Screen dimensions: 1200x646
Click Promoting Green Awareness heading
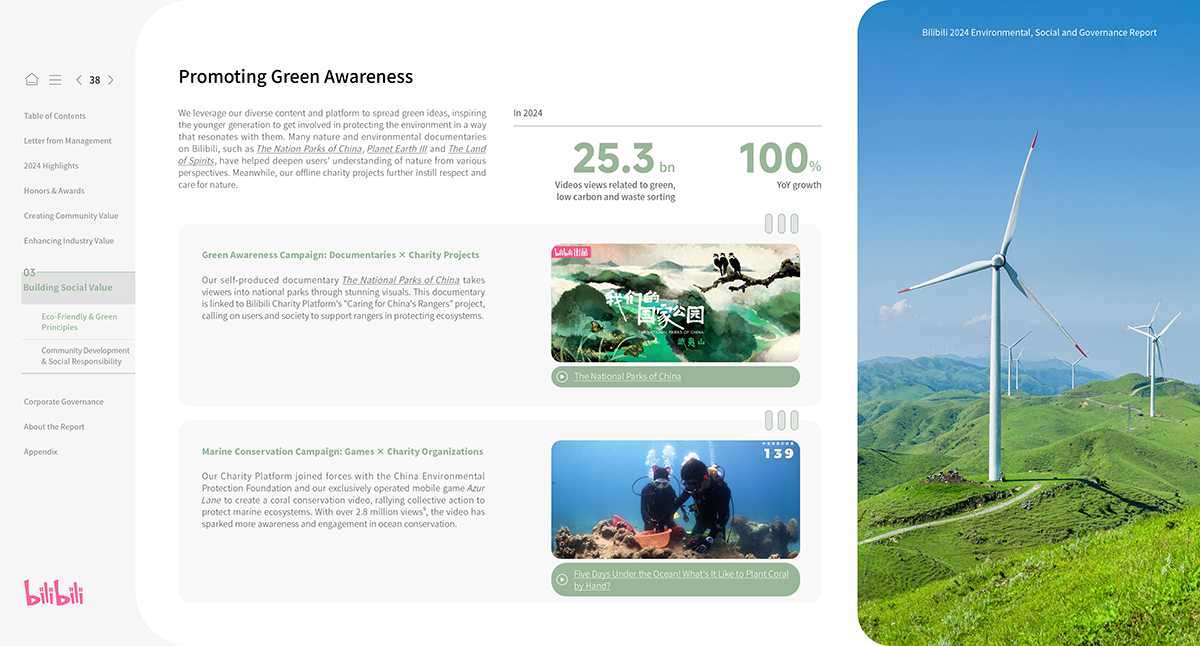coord(295,77)
